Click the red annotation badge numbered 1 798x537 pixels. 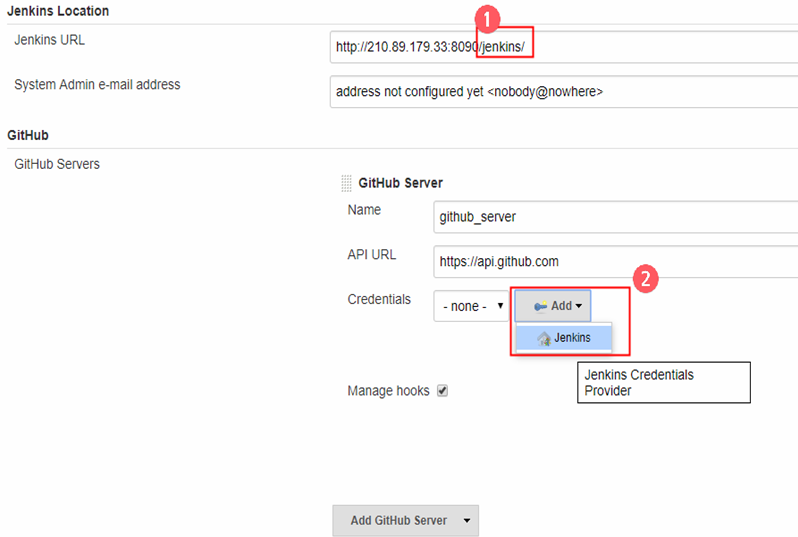point(486,16)
